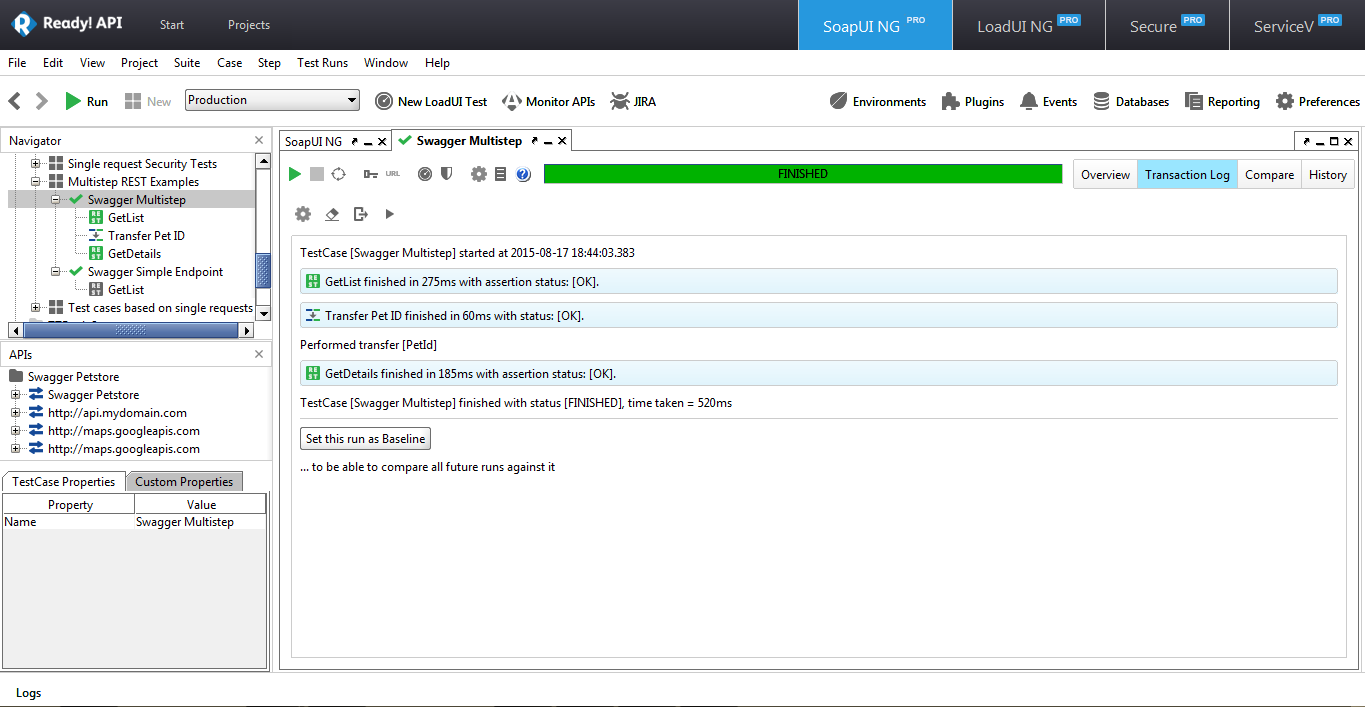The height and width of the screenshot is (707, 1365).
Task: Open the GetDetails finished entry in the log
Action: pos(819,373)
